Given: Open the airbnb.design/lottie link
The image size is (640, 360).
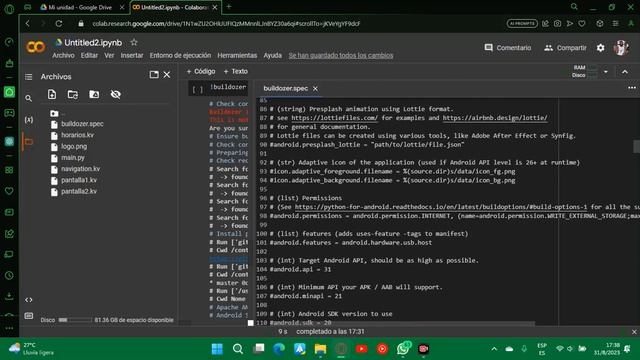Looking at the screenshot, I should (x=495, y=118).
